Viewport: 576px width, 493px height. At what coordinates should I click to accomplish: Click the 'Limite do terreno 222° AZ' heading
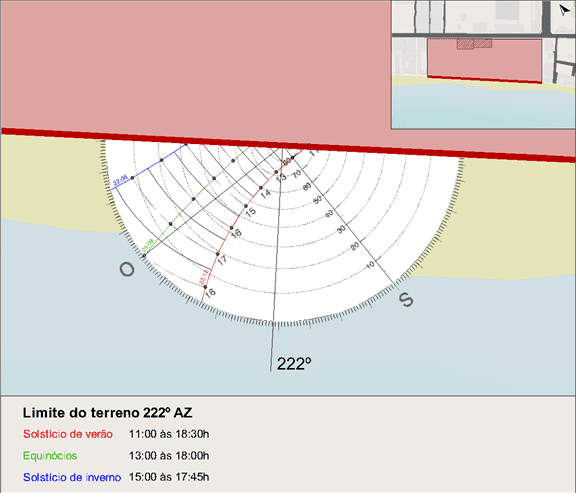pos(107,413)
